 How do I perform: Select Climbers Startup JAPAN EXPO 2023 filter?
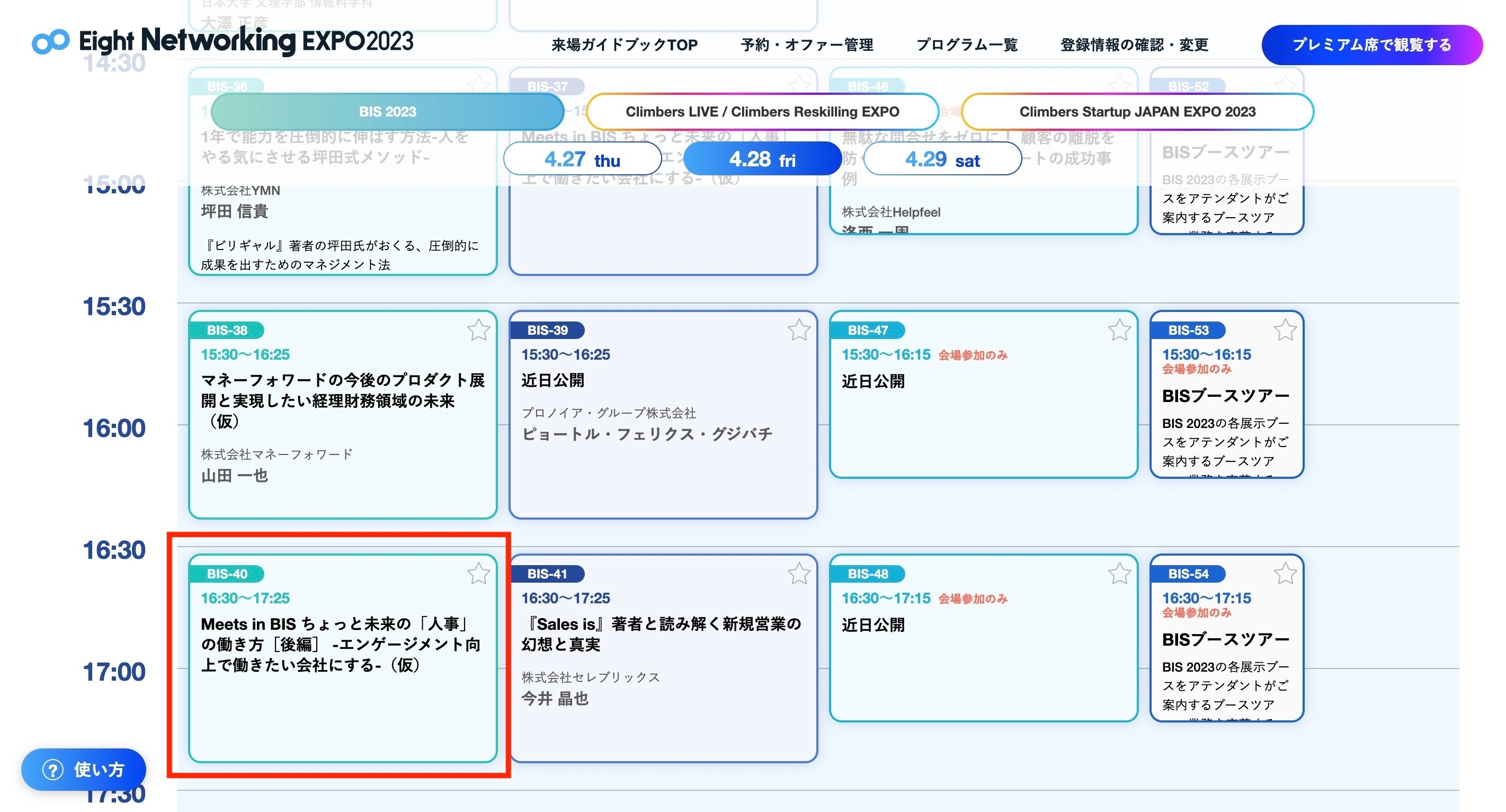tap(1137, 112)
